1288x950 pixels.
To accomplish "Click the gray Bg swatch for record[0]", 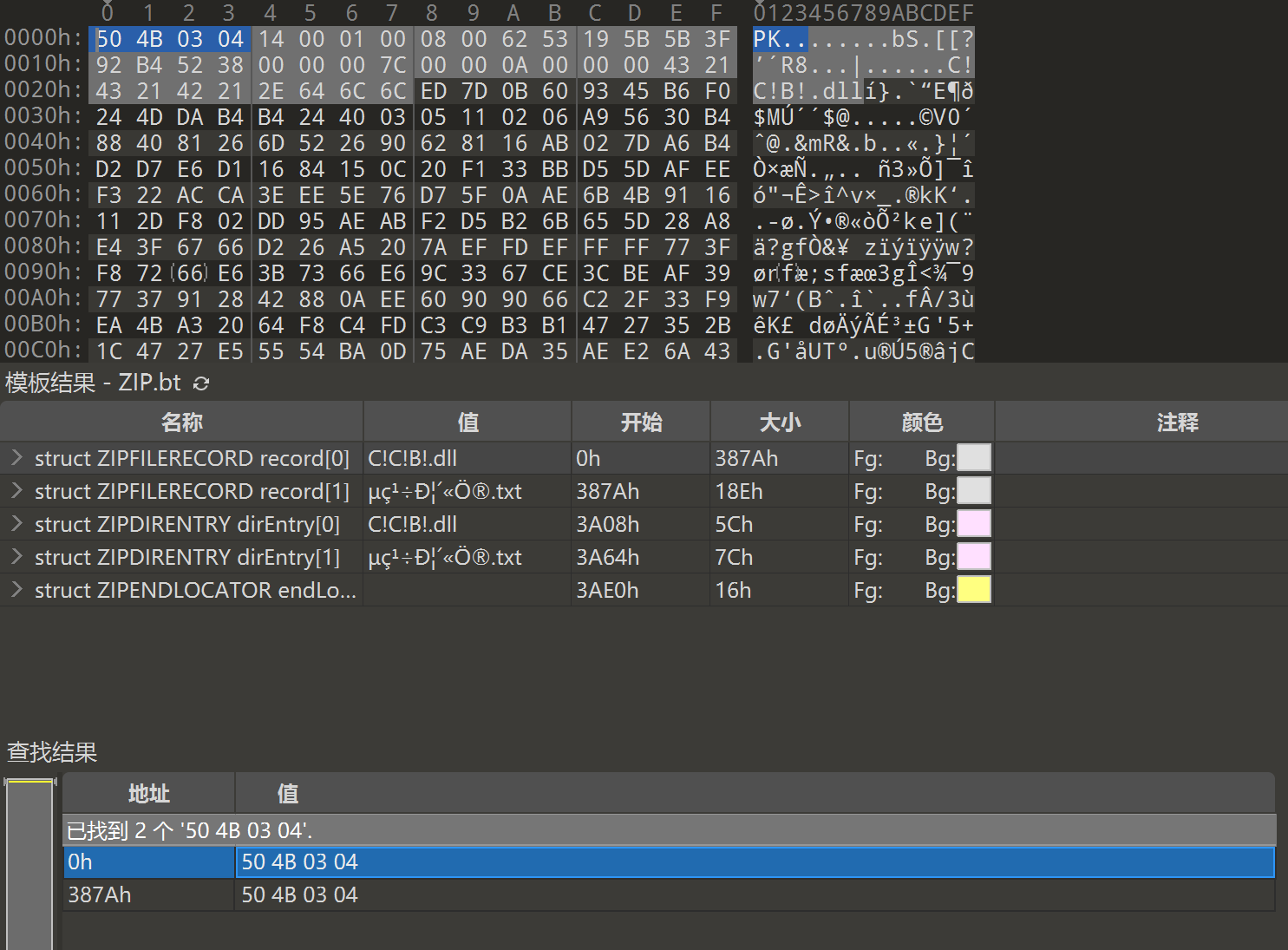I will (973, 458).
